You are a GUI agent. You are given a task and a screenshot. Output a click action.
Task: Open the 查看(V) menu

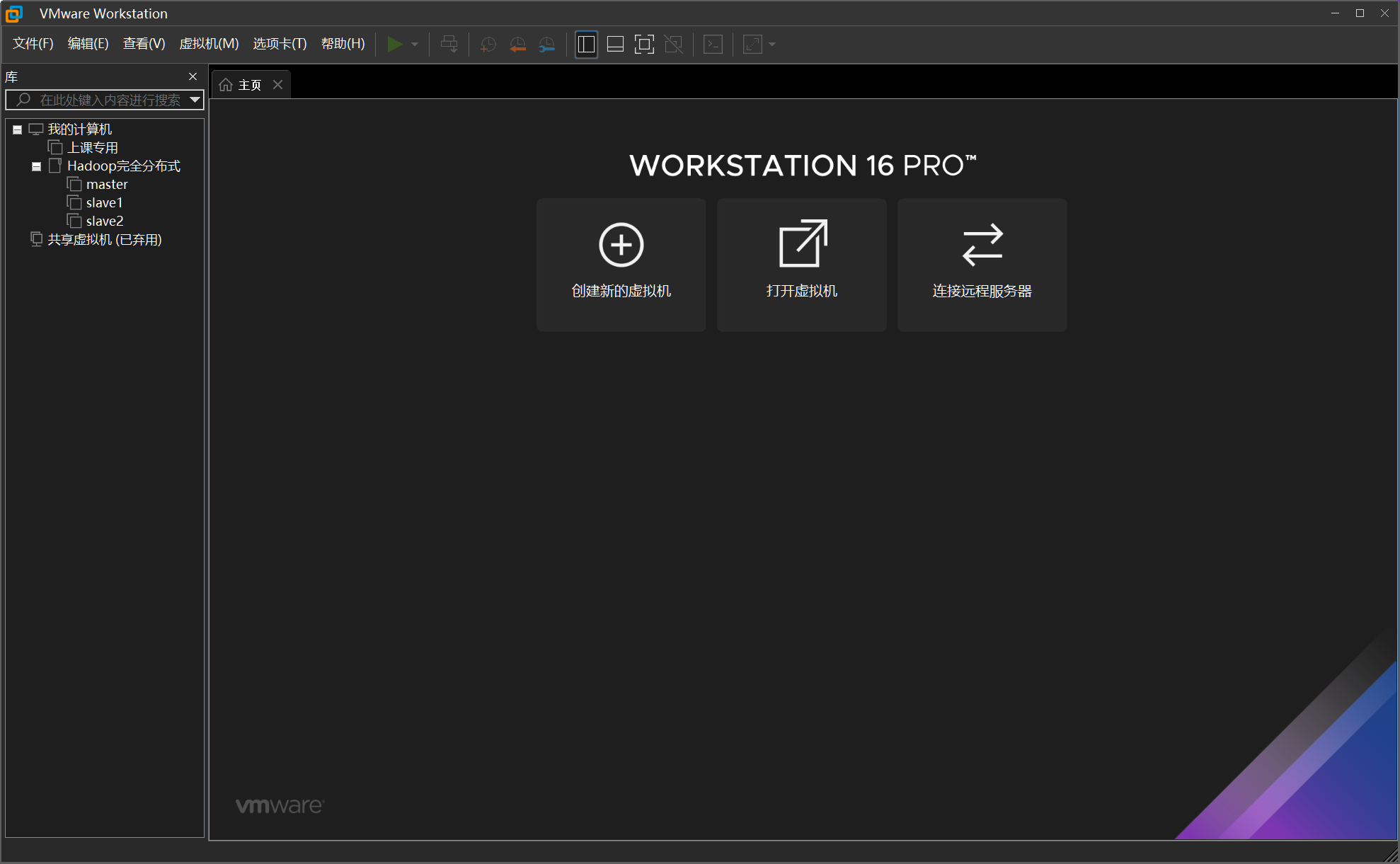tap(144, 44)
